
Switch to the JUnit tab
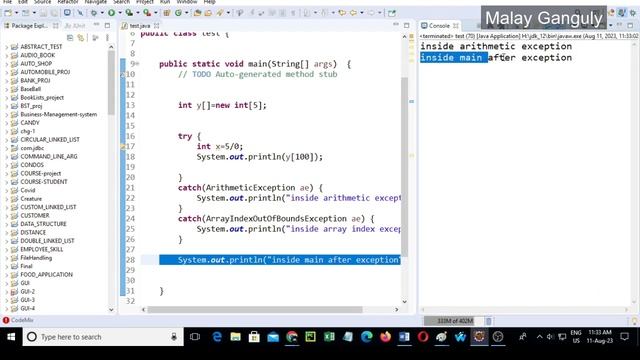tap(75, 26)
